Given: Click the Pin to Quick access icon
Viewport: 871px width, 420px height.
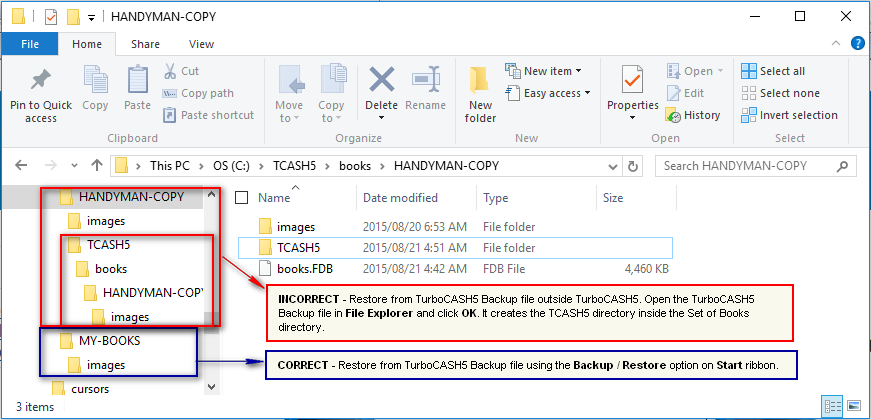Looking at the screenshot, I should pyautogui.click(x=41, y=81).
